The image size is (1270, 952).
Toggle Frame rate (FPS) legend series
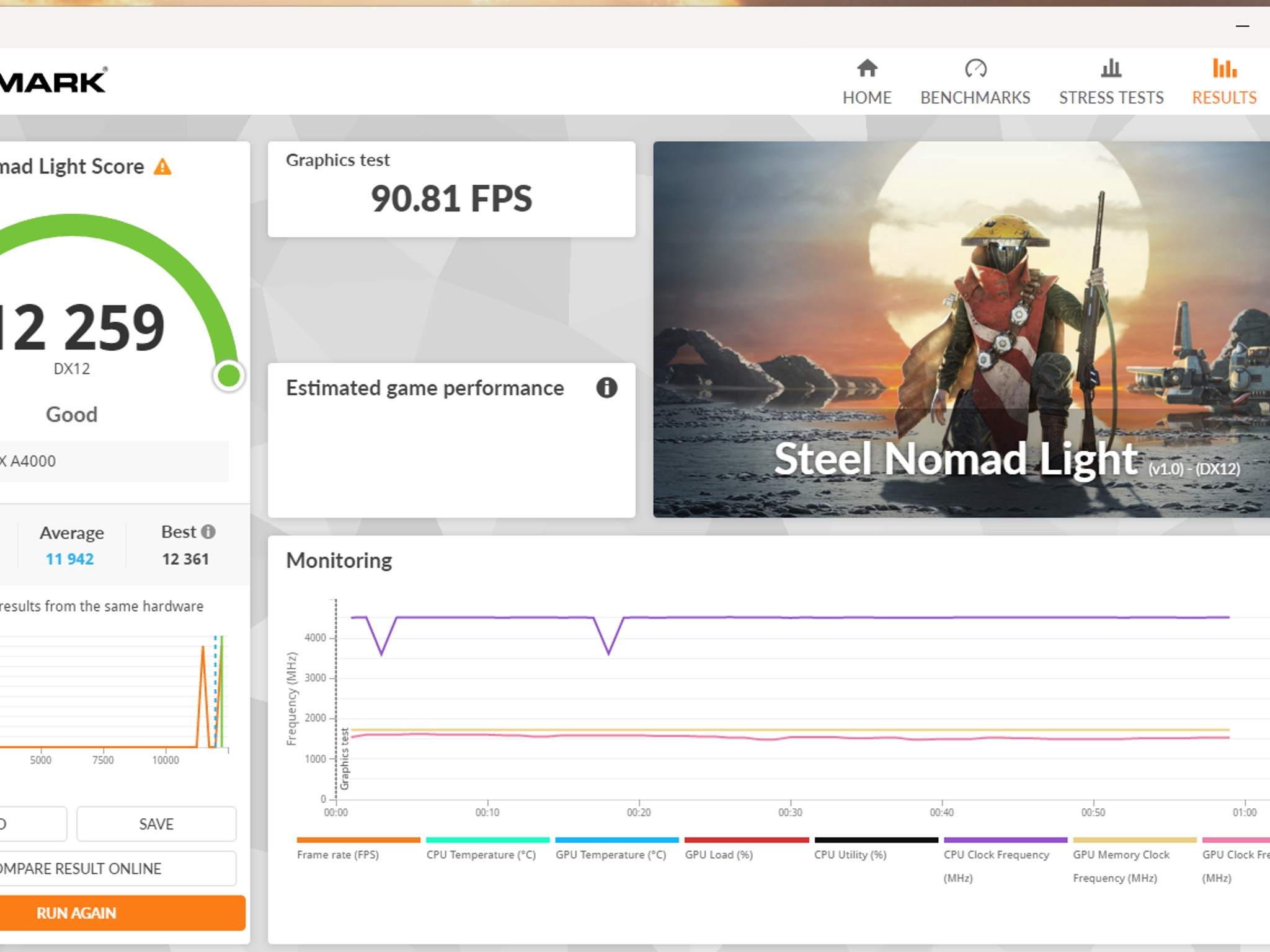click(358, 850)
